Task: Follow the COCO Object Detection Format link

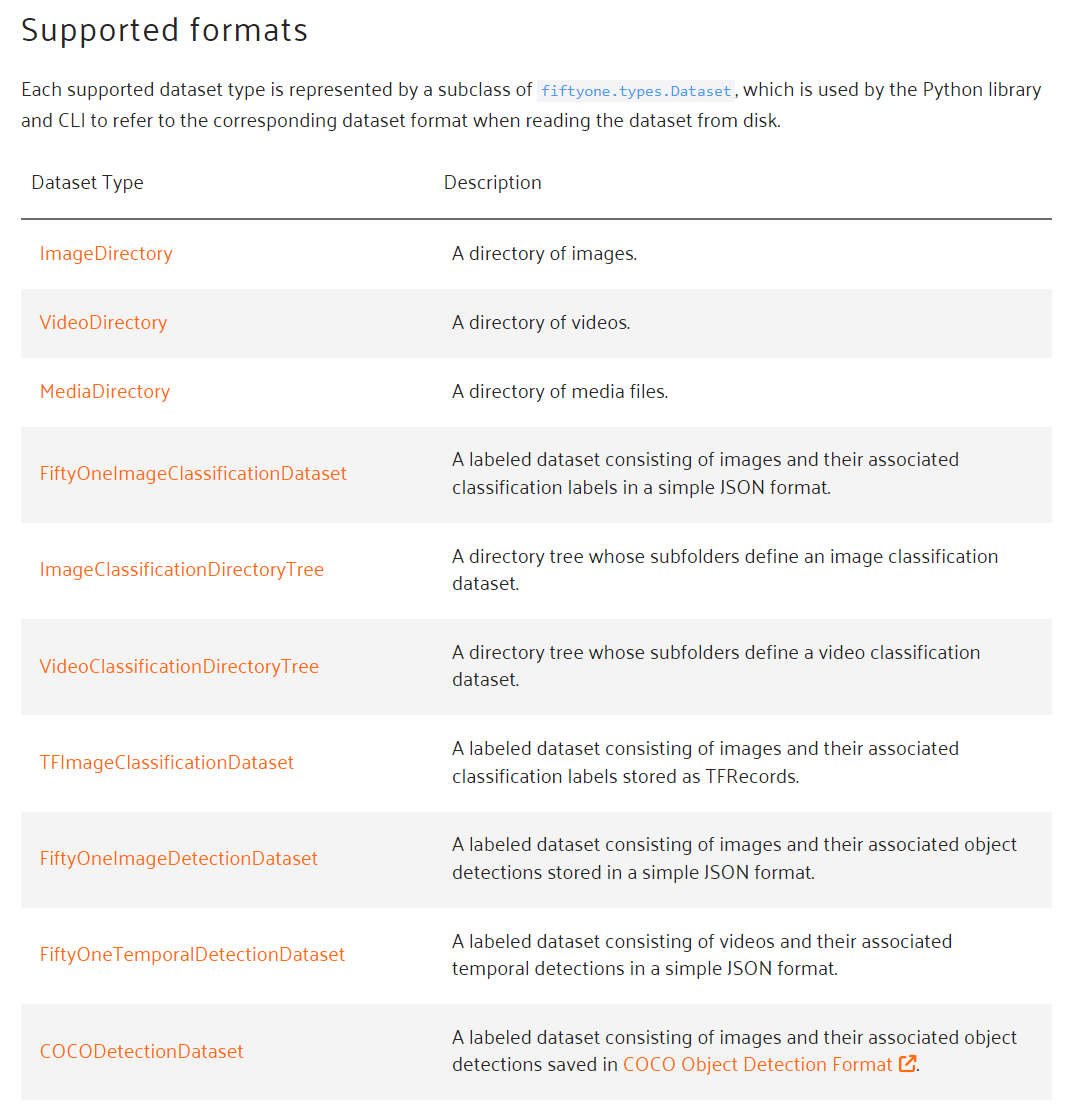Action: tap(757, 1065)
